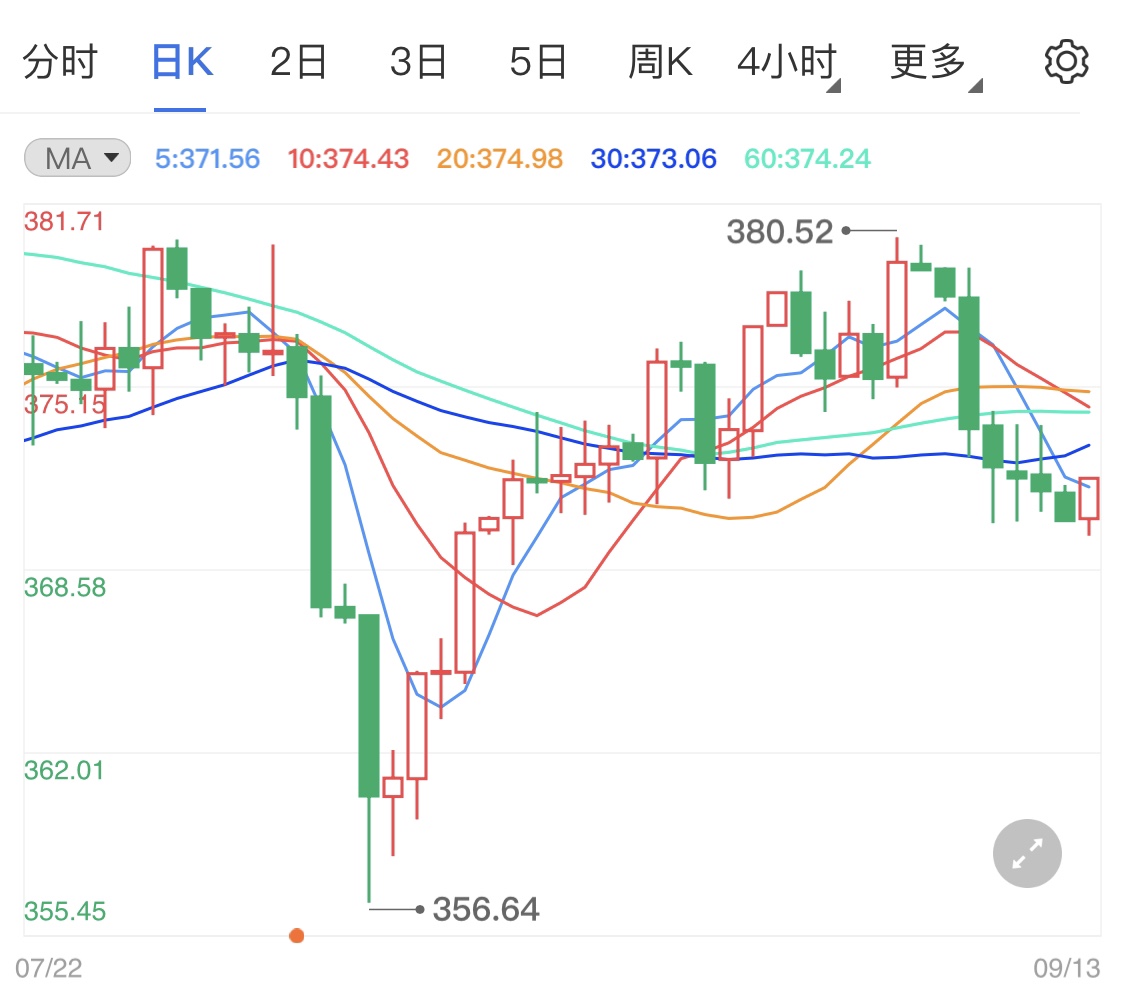The image size is (1125, 999).
Task: Expand chart to fullscreen with arrows button
Action: pos(1027,853)
